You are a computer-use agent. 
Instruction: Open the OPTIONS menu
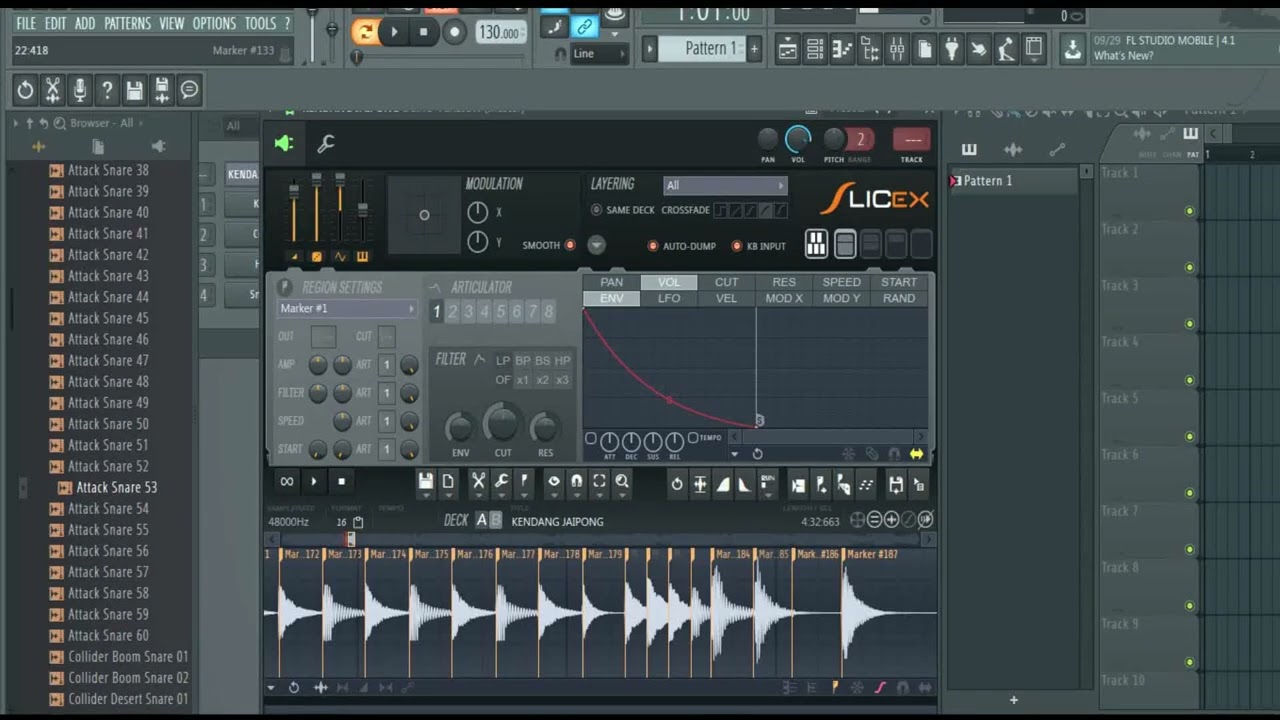click(x=214, y=23)
